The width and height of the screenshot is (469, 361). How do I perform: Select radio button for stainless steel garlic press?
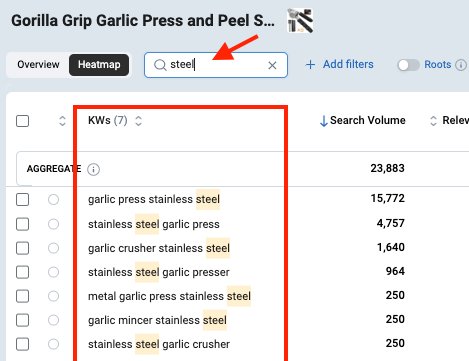(x=53, y=224)
